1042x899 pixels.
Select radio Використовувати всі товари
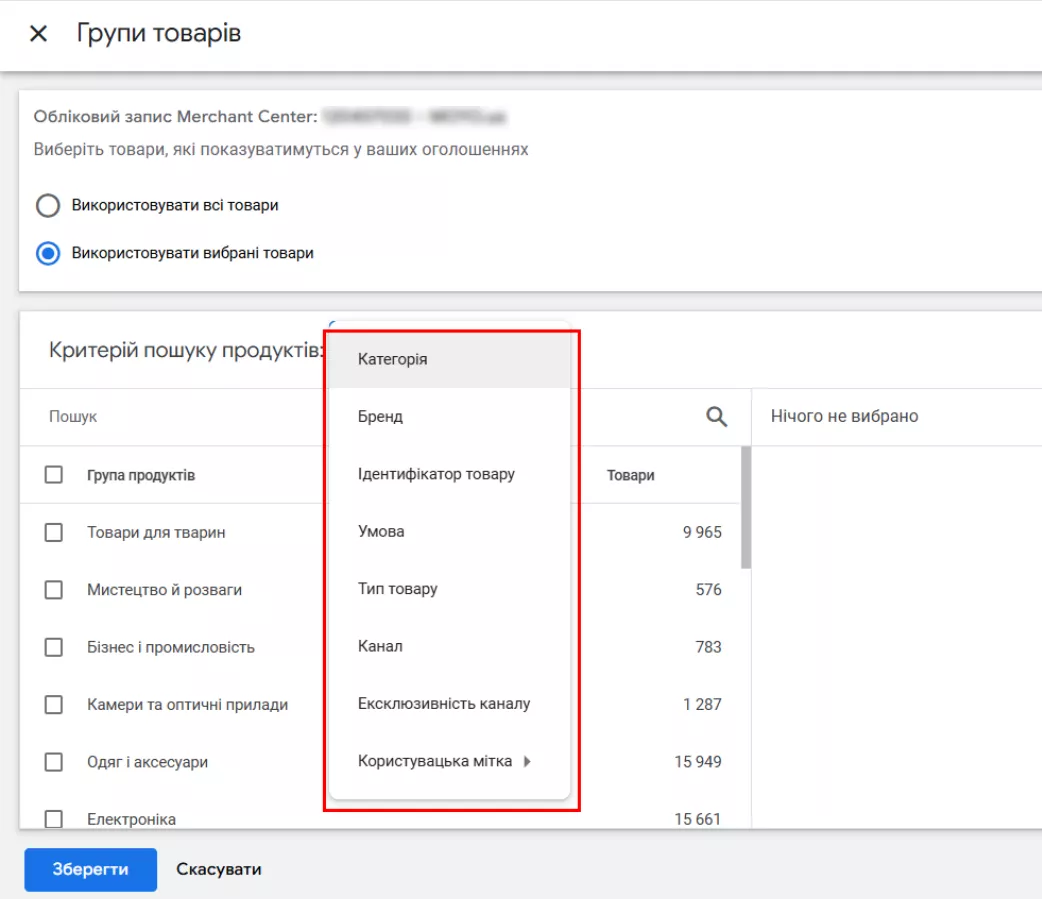coord(48,206)
